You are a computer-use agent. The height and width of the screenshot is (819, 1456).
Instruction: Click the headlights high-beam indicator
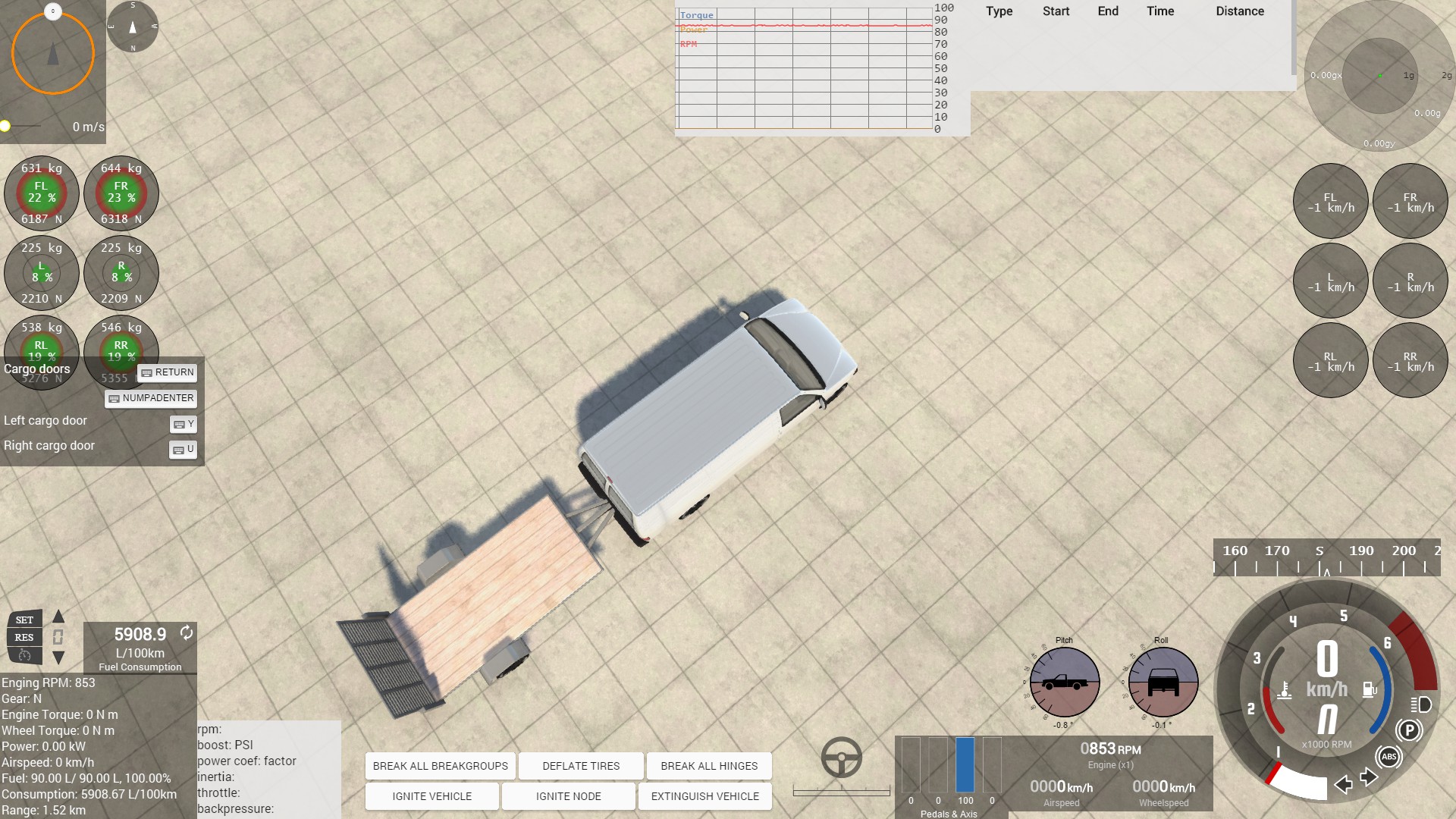point(1420,704)
